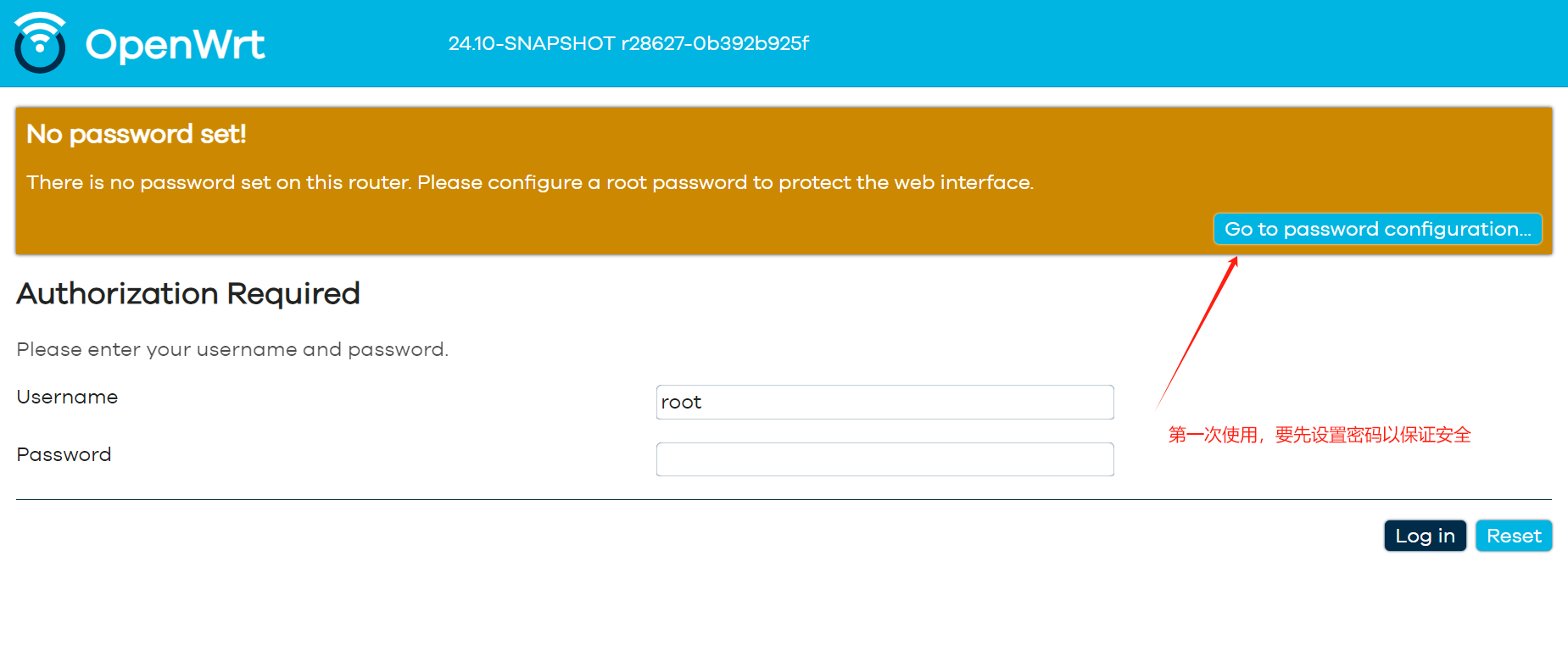1568x645 pixels.
Task: Click the OpenWrt Wi-Fi logo icon
Action: tap(40, 43)
